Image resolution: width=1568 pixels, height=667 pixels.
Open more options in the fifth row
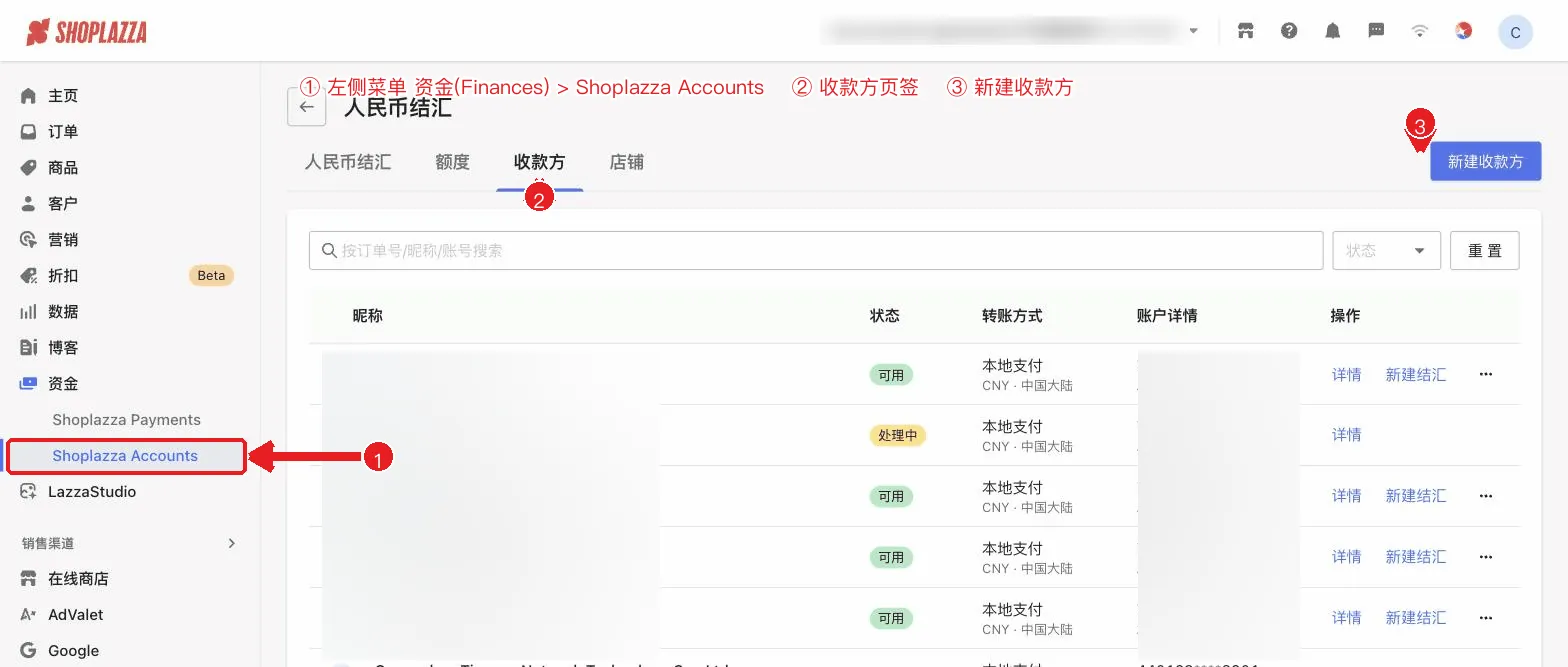[1485, 618]
